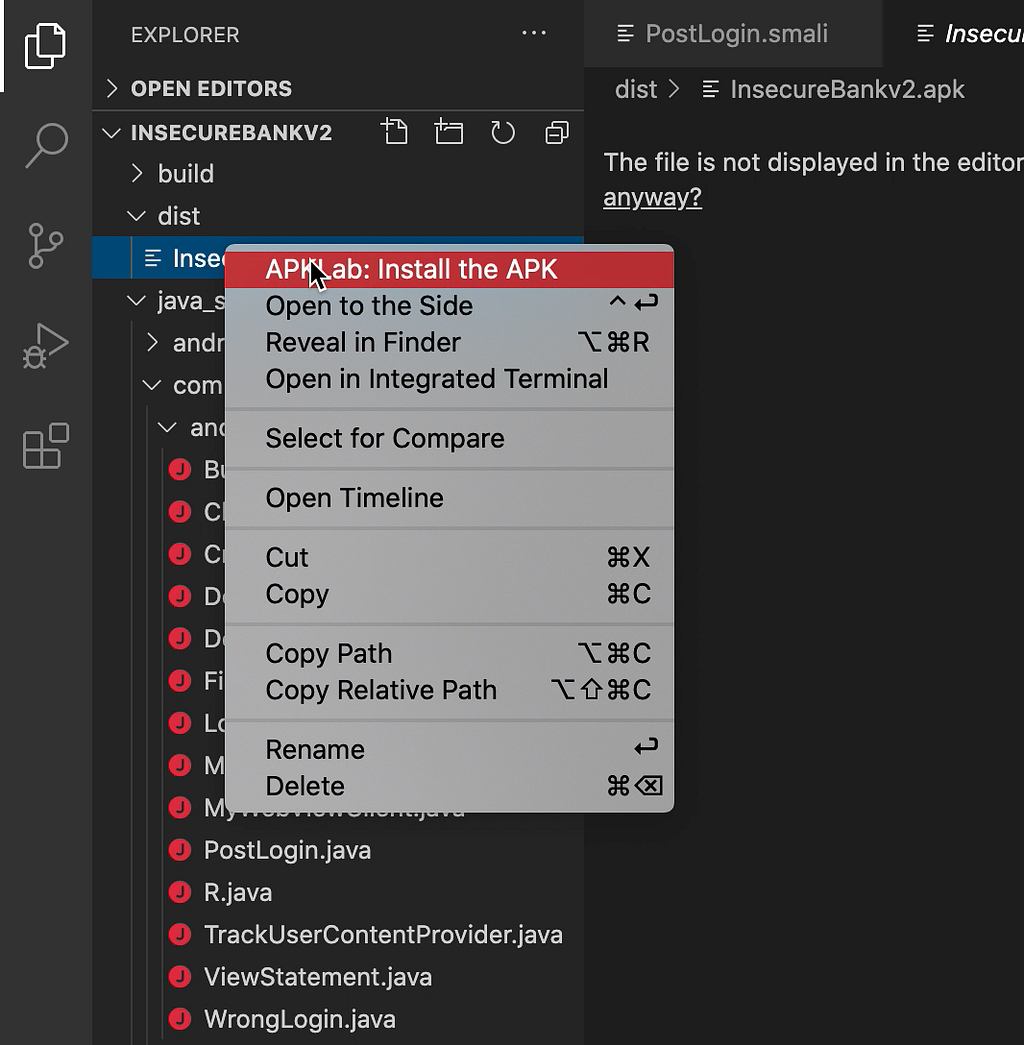Open PostLogin.java in the tree
This screenshot has width=1024, height=1045.
(x=287, y=850)
